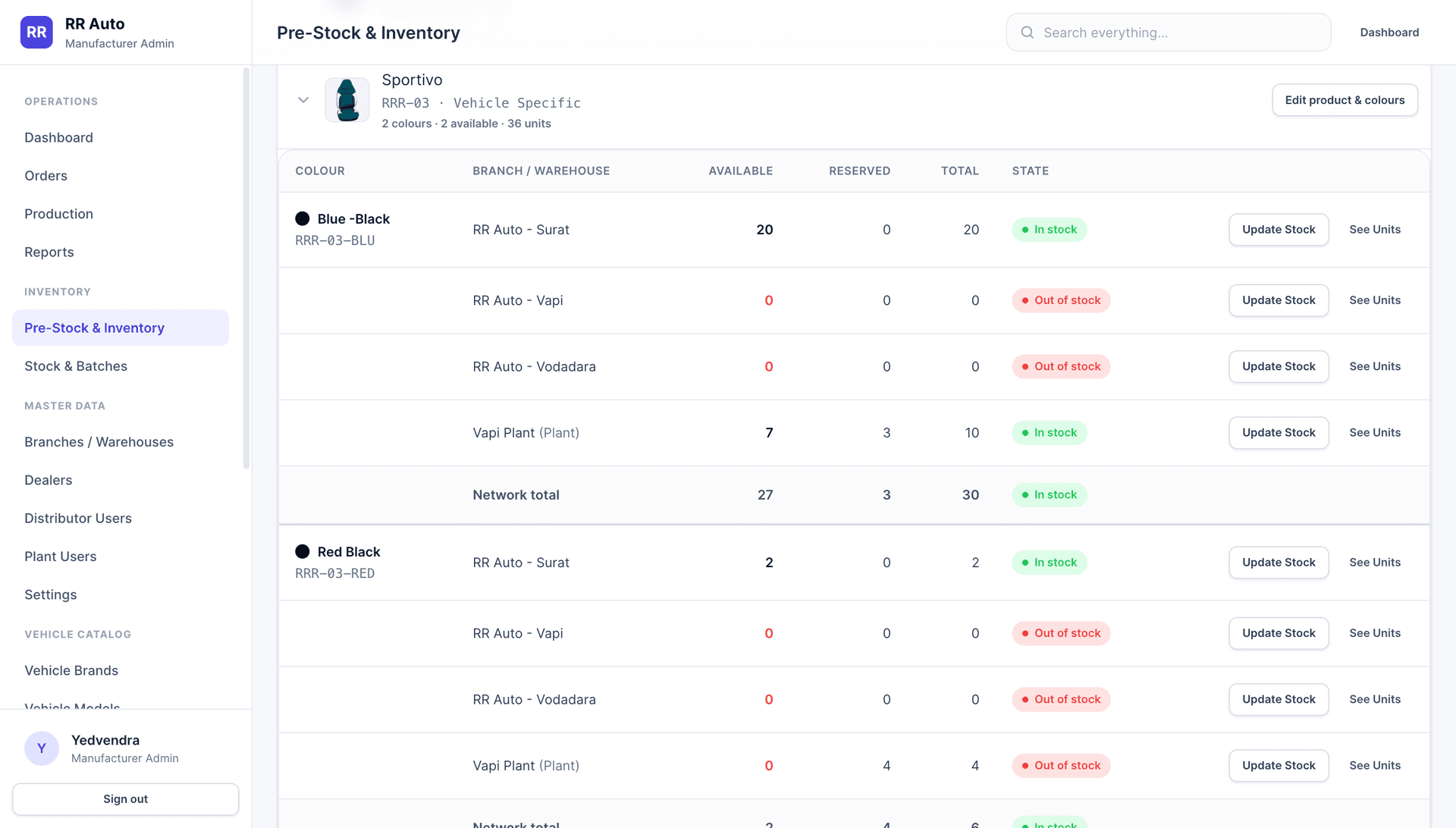See Units for Blue-Black RR Auto - Surat
1456x828 pixels.
pyautogui.click(x=1375, y=229)
